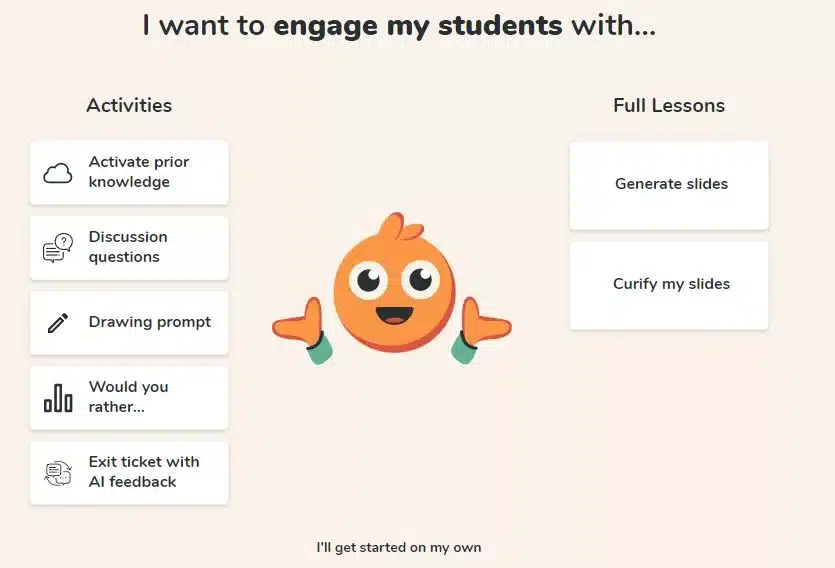Open the Drawing prompt activity
The image size is (835, 568).
click(129, 323)
